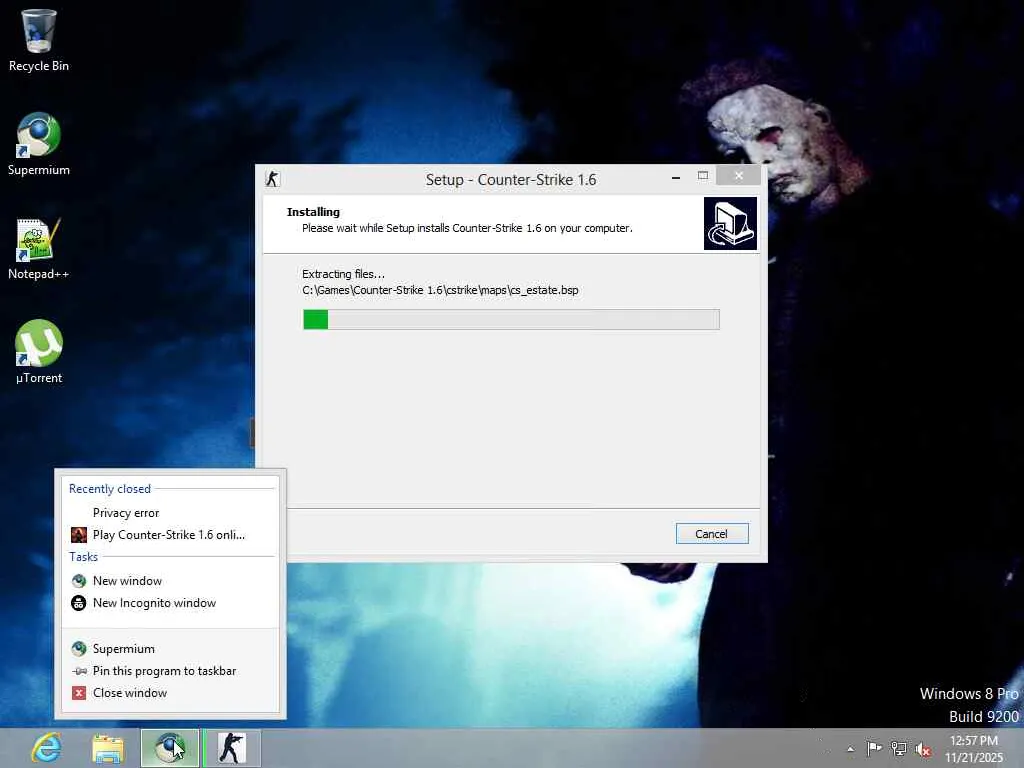
Task: Click the 'Extracting files...' status text
Action: pos(344,274)
